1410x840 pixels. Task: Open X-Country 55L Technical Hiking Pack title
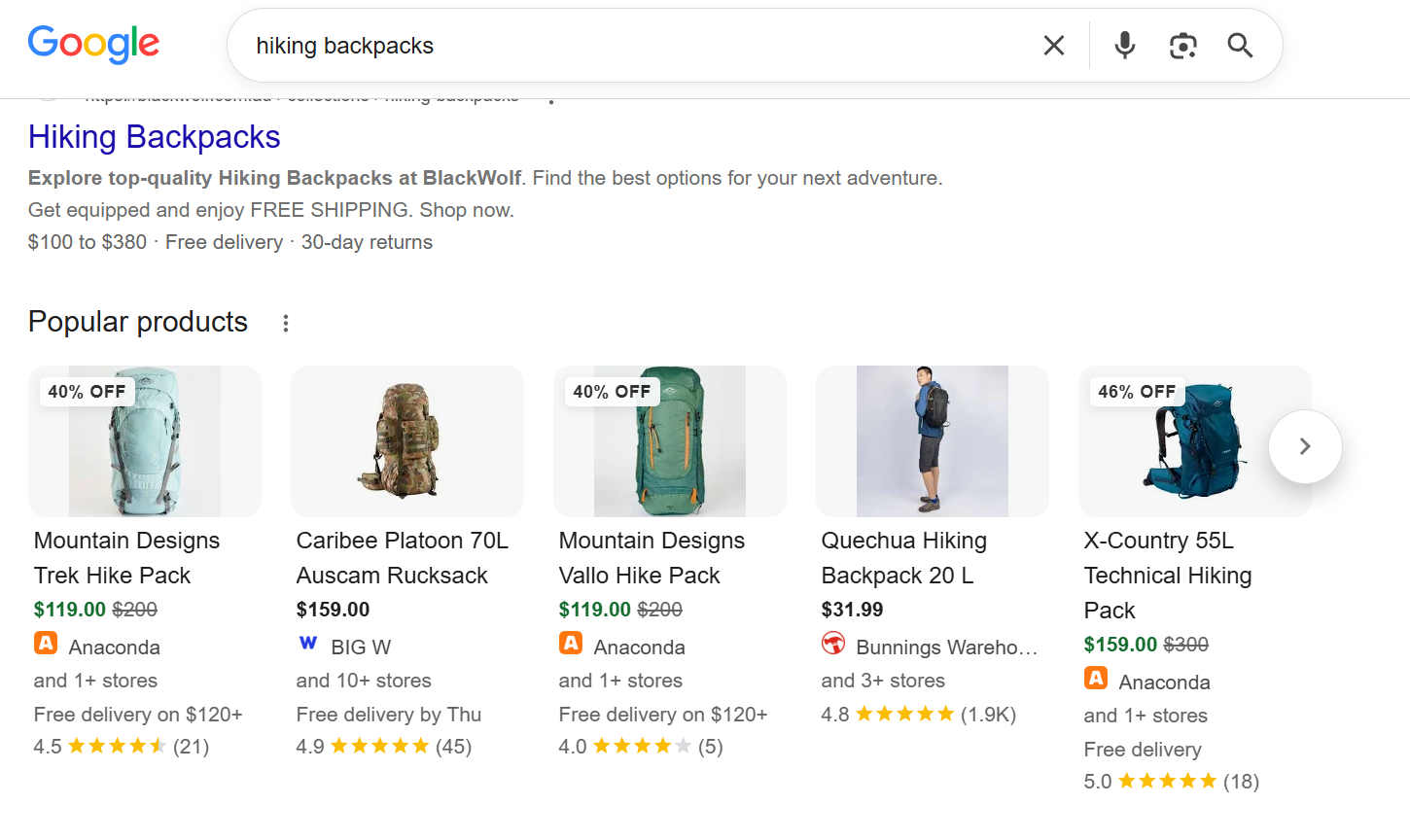pos(1168,576)
